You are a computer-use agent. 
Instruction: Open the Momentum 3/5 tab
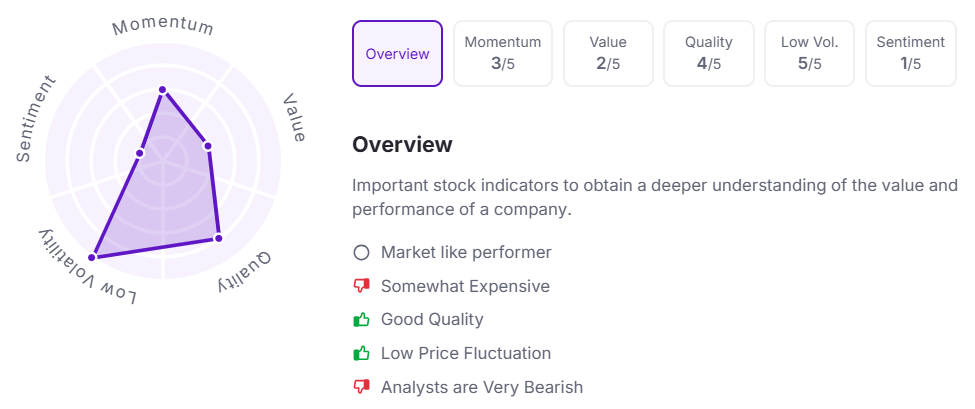pyautogui.click(x=503, y=53)
